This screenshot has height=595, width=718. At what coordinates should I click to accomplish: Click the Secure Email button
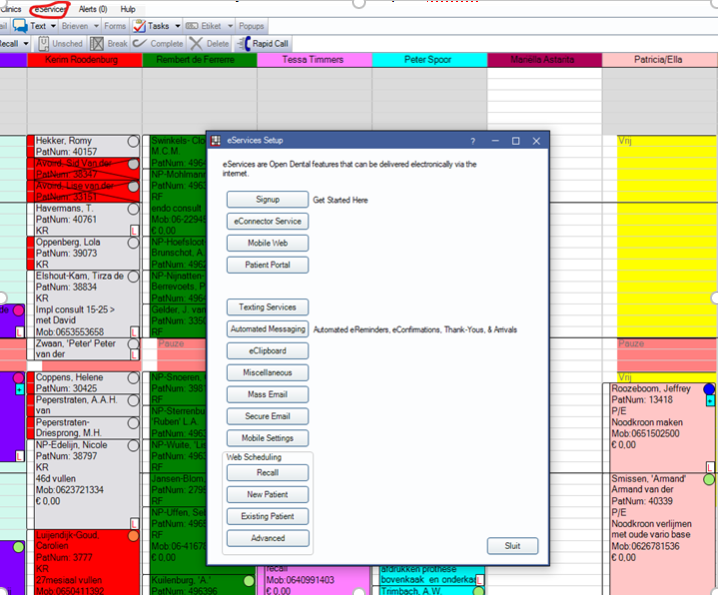tap(267, 416)
